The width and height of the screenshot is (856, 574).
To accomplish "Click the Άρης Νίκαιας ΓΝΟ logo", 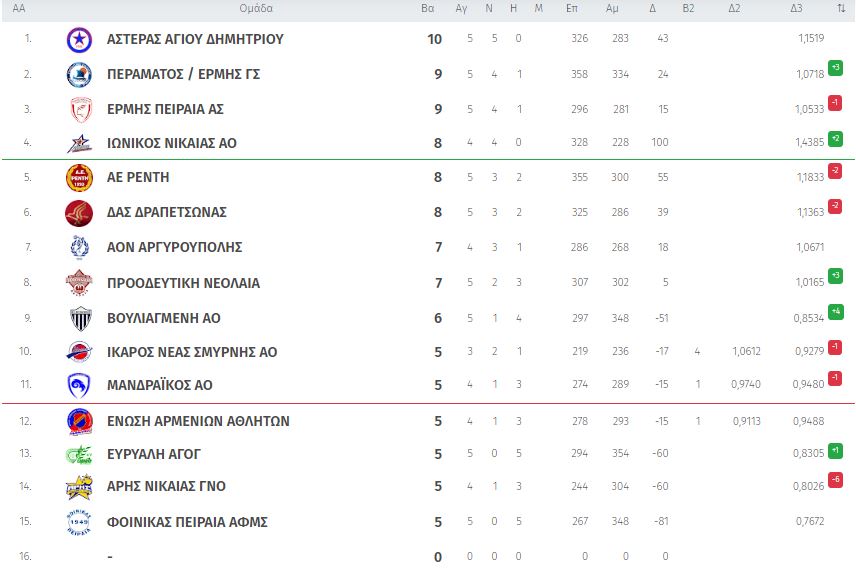I will pyautogui.click(x=79, y=487).
